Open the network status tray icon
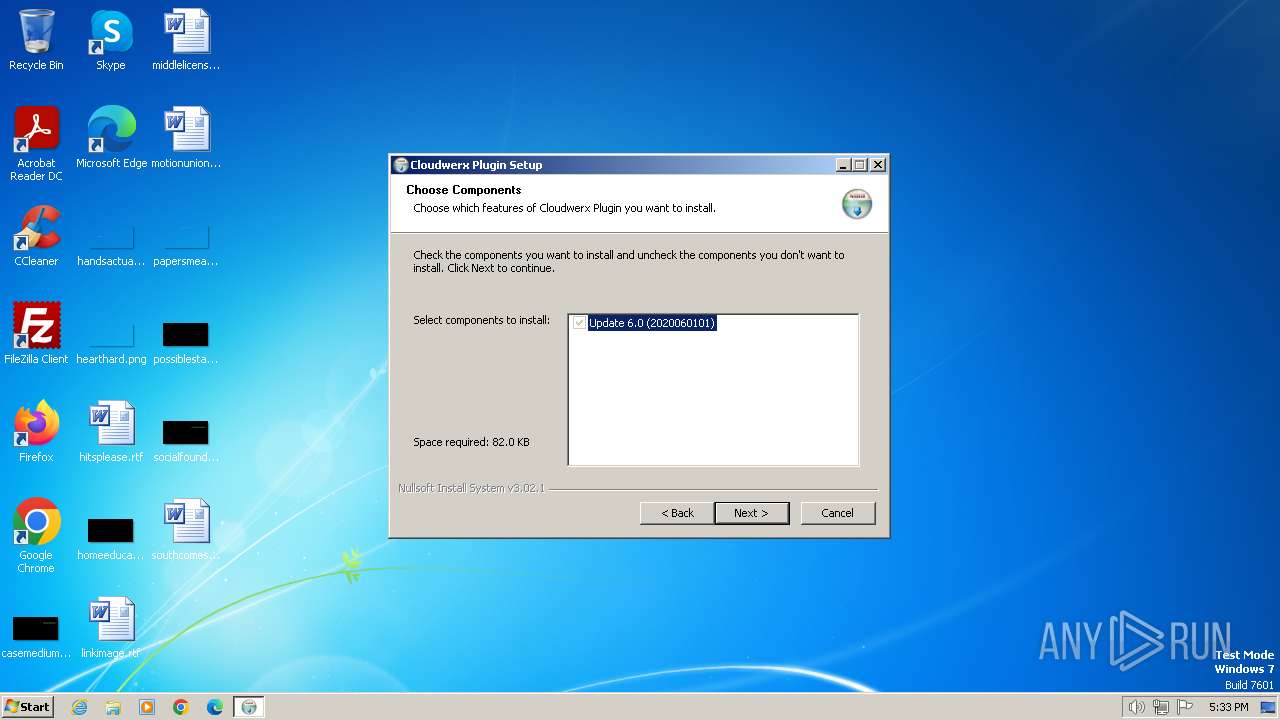The width and height of the screenshot is (1280, 720). (x=1161, y=707)
